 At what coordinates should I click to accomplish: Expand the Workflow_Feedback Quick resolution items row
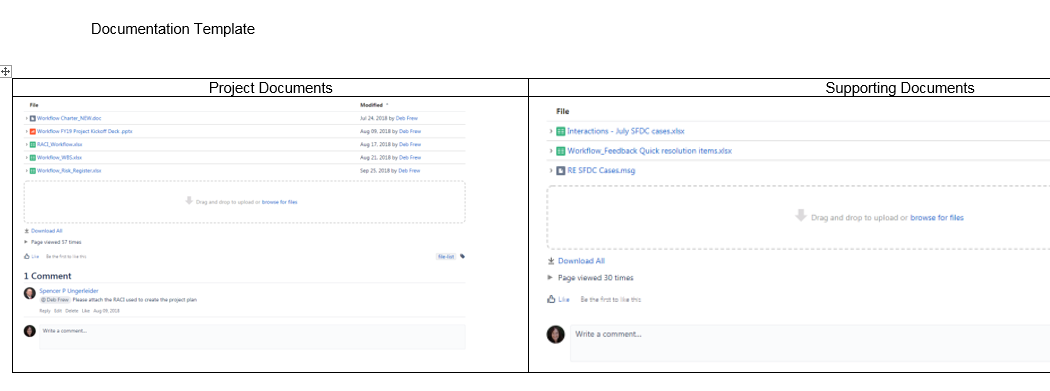point(551,151)
